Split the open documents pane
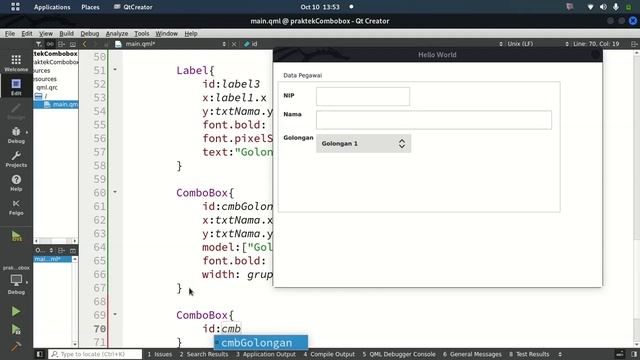640x360 pixels. (x=61, y=250)
